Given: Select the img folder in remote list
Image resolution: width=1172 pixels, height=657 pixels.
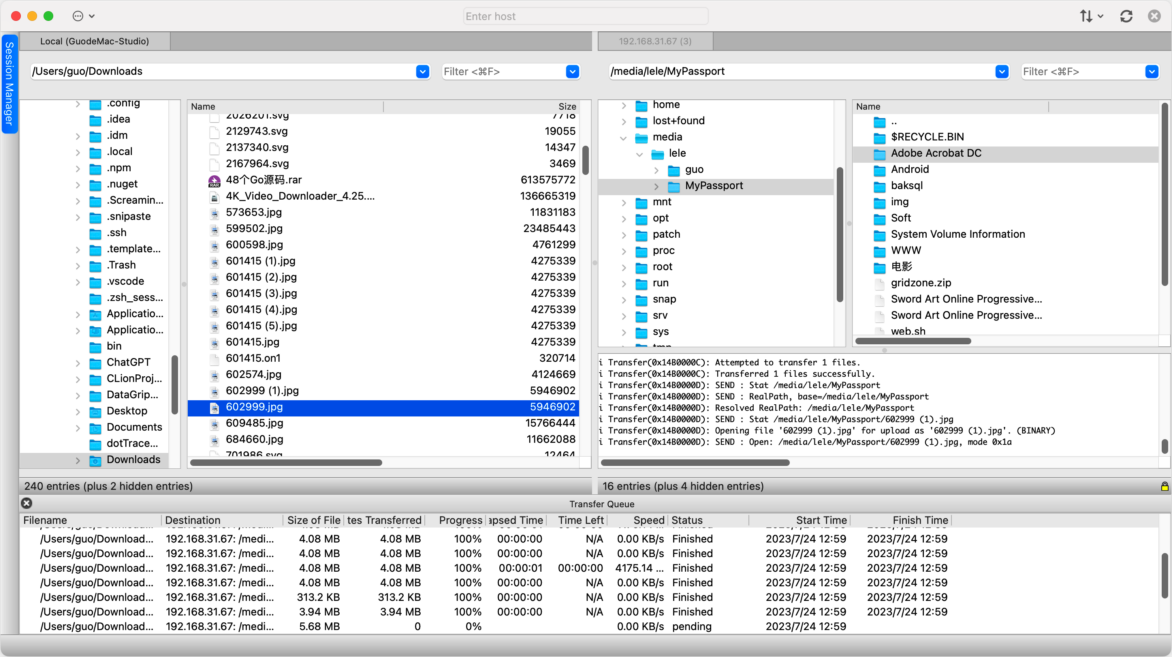Looking at the screenshot, I should [899, 203].
